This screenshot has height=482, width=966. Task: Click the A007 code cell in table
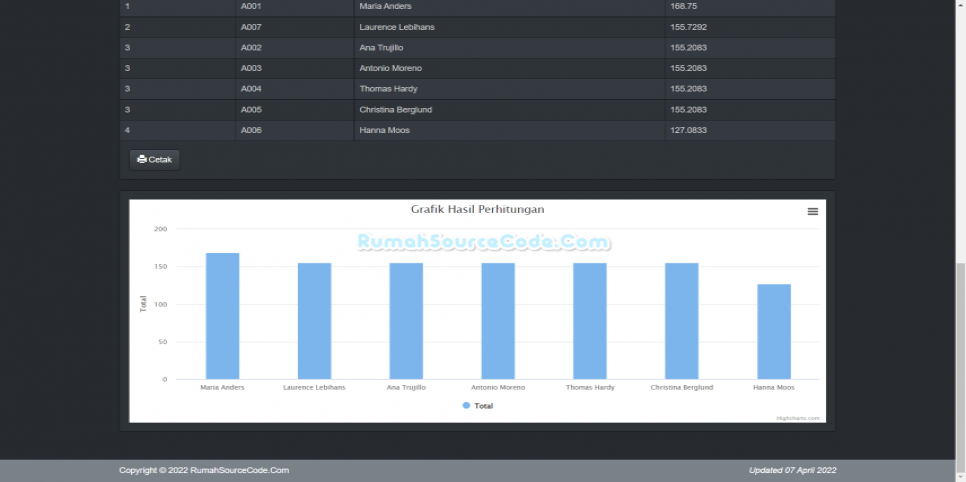click(x=251, y=27)
